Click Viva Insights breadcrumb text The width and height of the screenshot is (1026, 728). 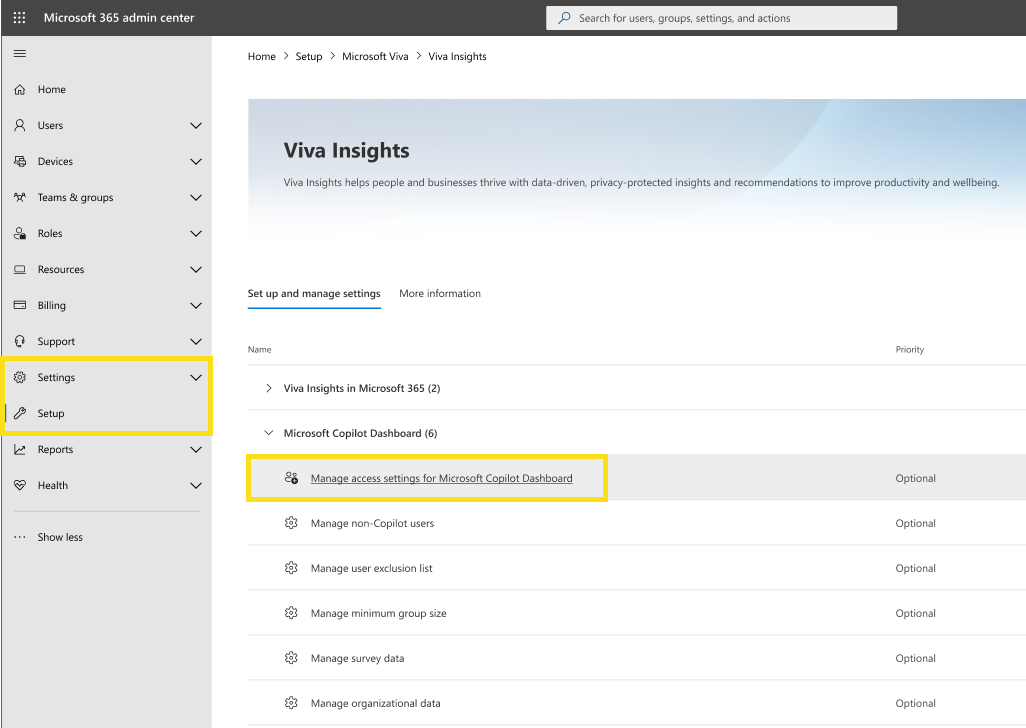457,56
